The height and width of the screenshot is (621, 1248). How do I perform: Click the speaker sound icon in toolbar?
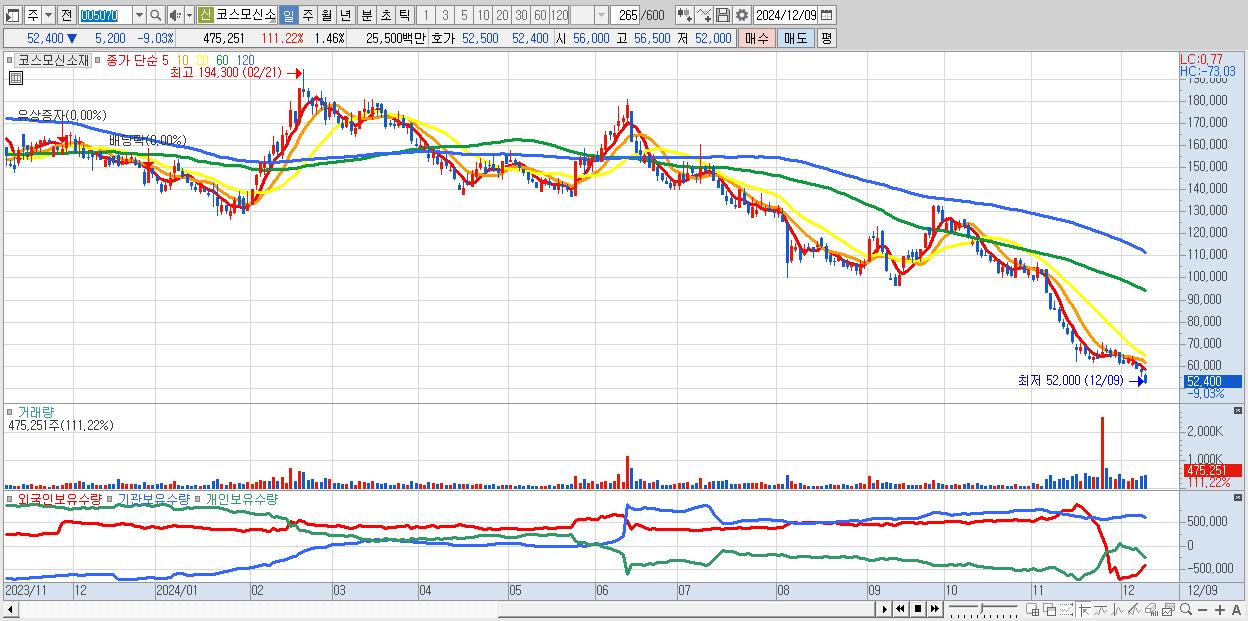click(175, 15)
